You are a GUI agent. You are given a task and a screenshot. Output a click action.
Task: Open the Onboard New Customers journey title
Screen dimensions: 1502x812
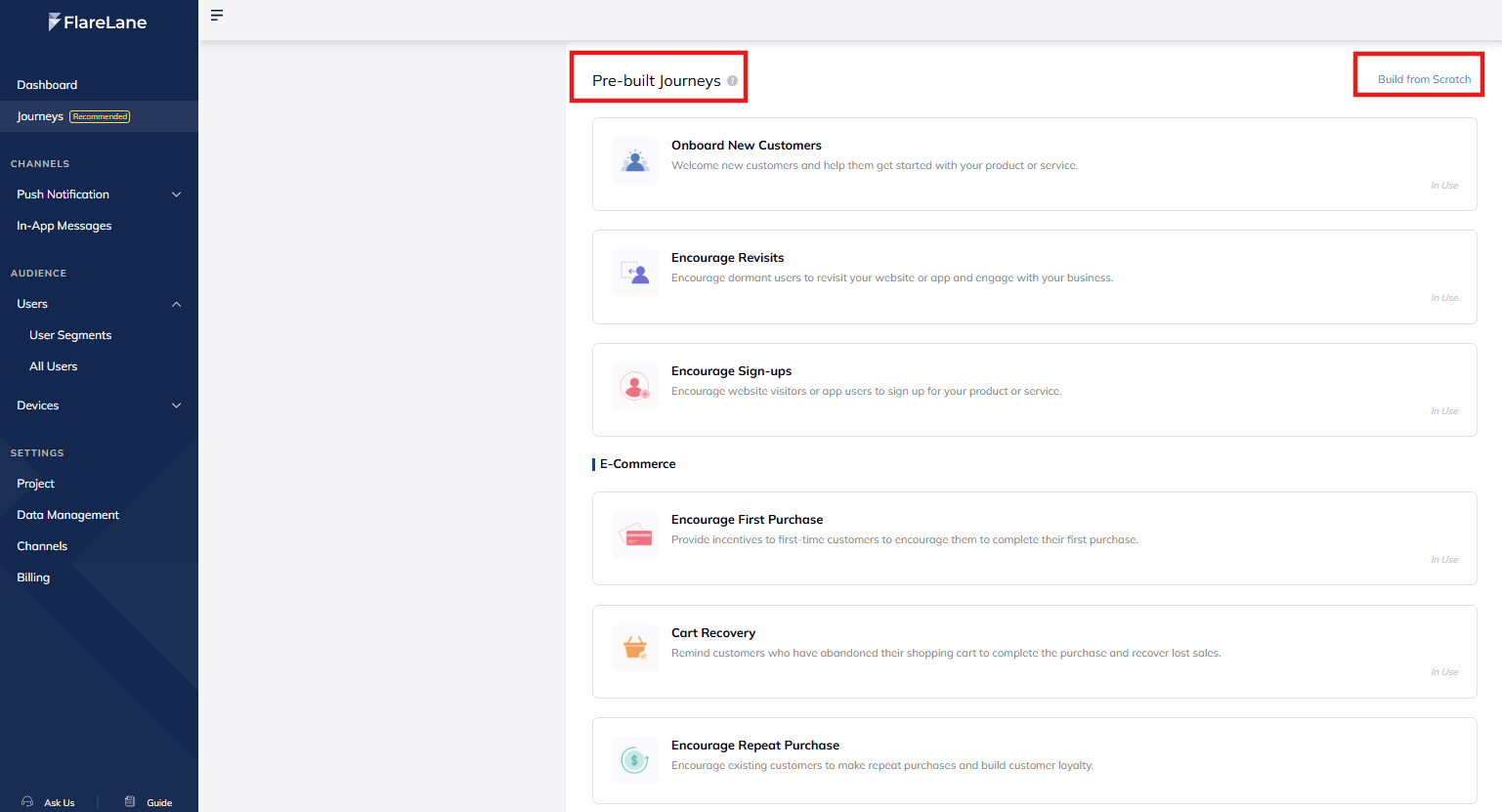(747, 146)
